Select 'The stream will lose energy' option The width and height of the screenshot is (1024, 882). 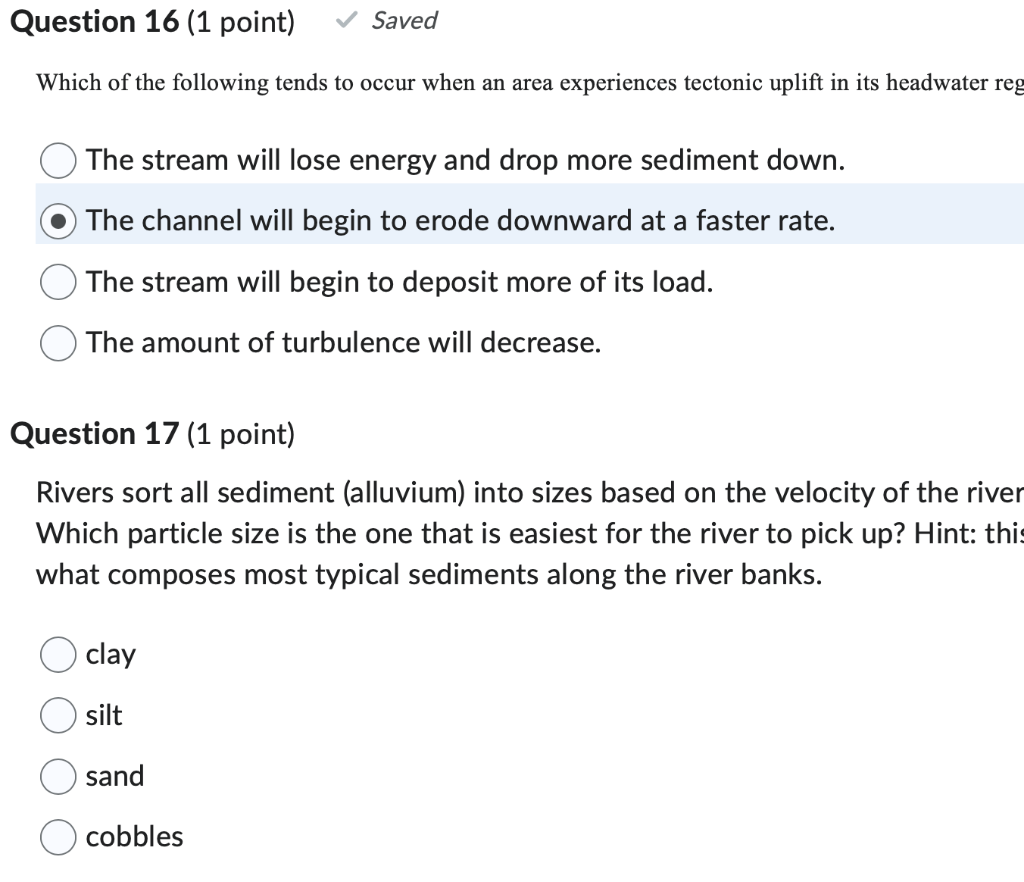(x=58, y=160)
